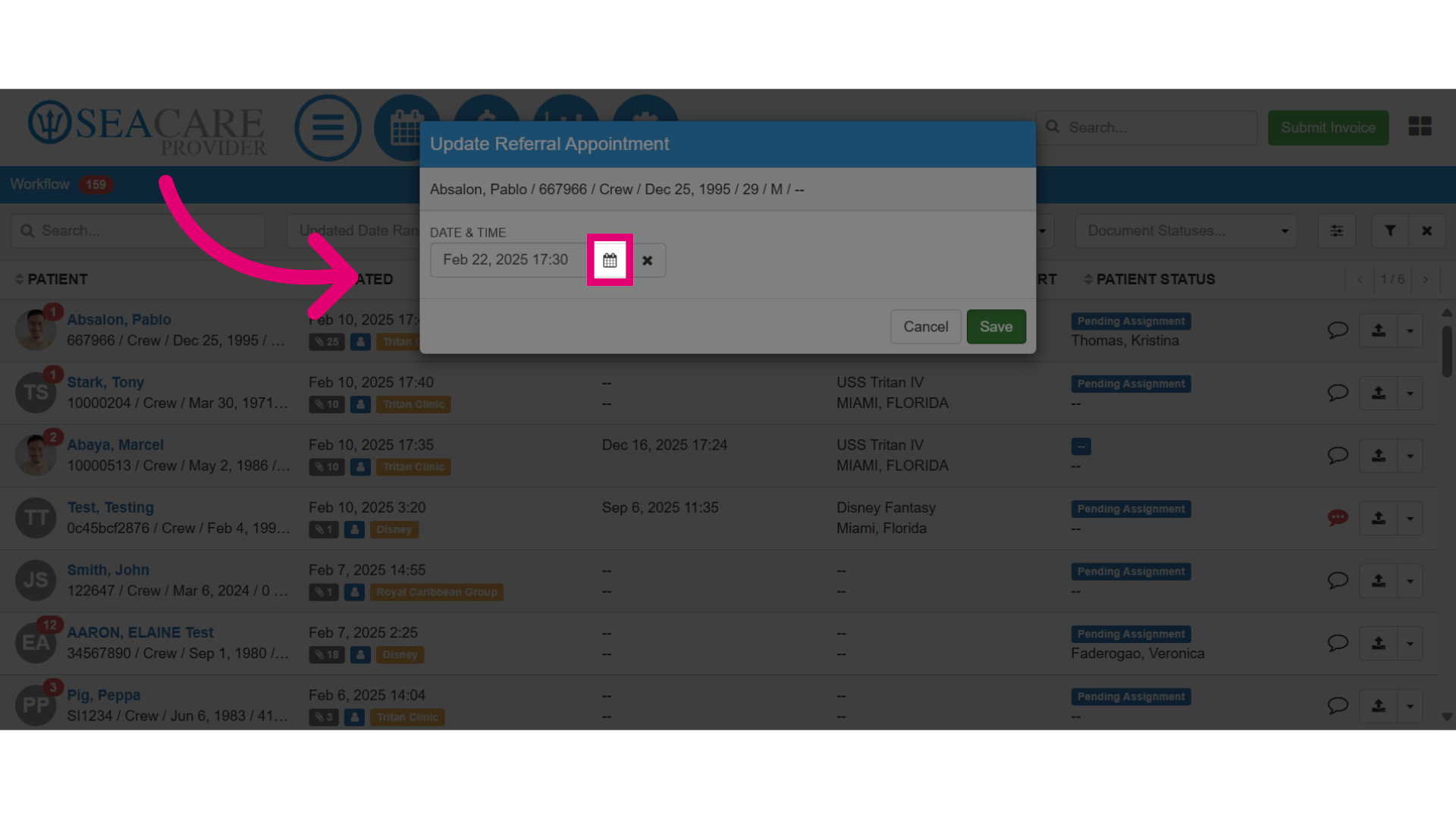Apply the funnel filter icon

pos(1389,231)
